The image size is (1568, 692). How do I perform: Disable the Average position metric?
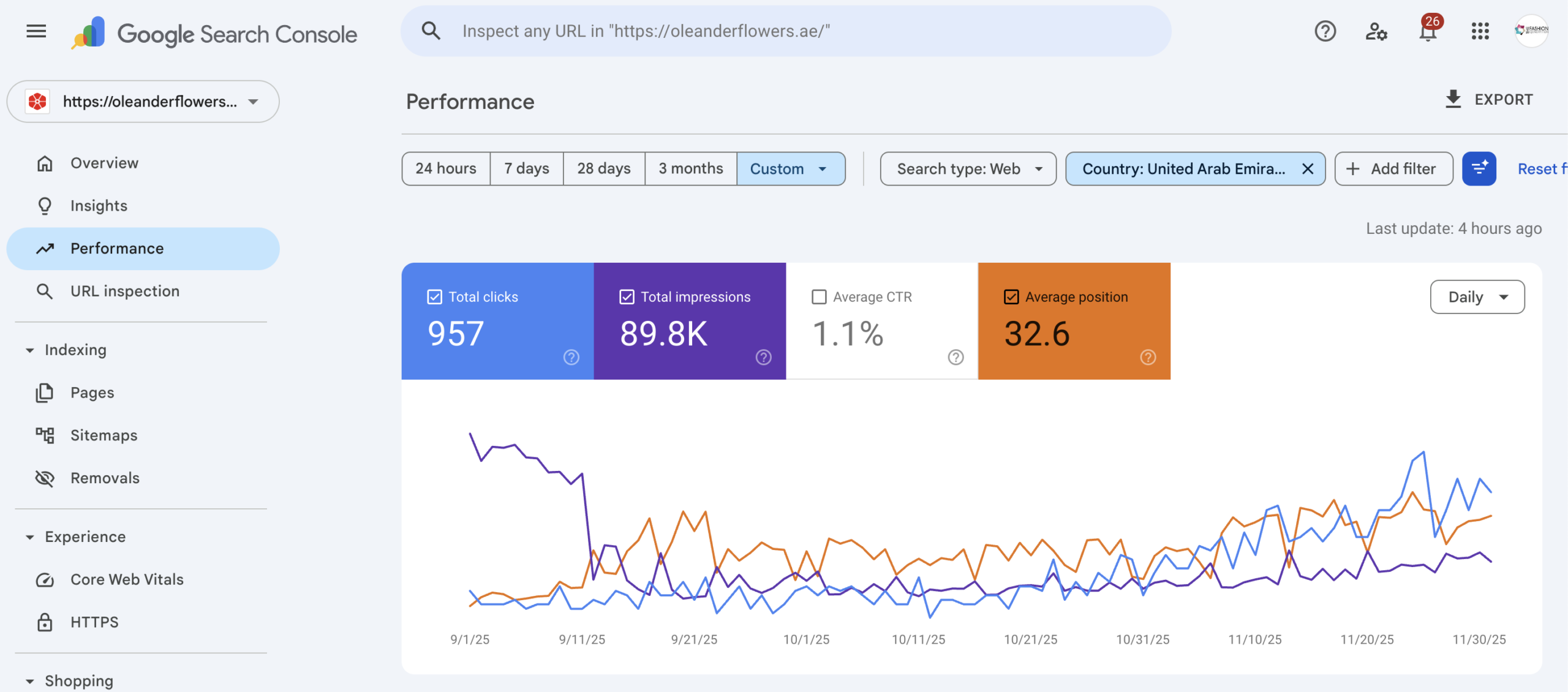coord(1011,296)
